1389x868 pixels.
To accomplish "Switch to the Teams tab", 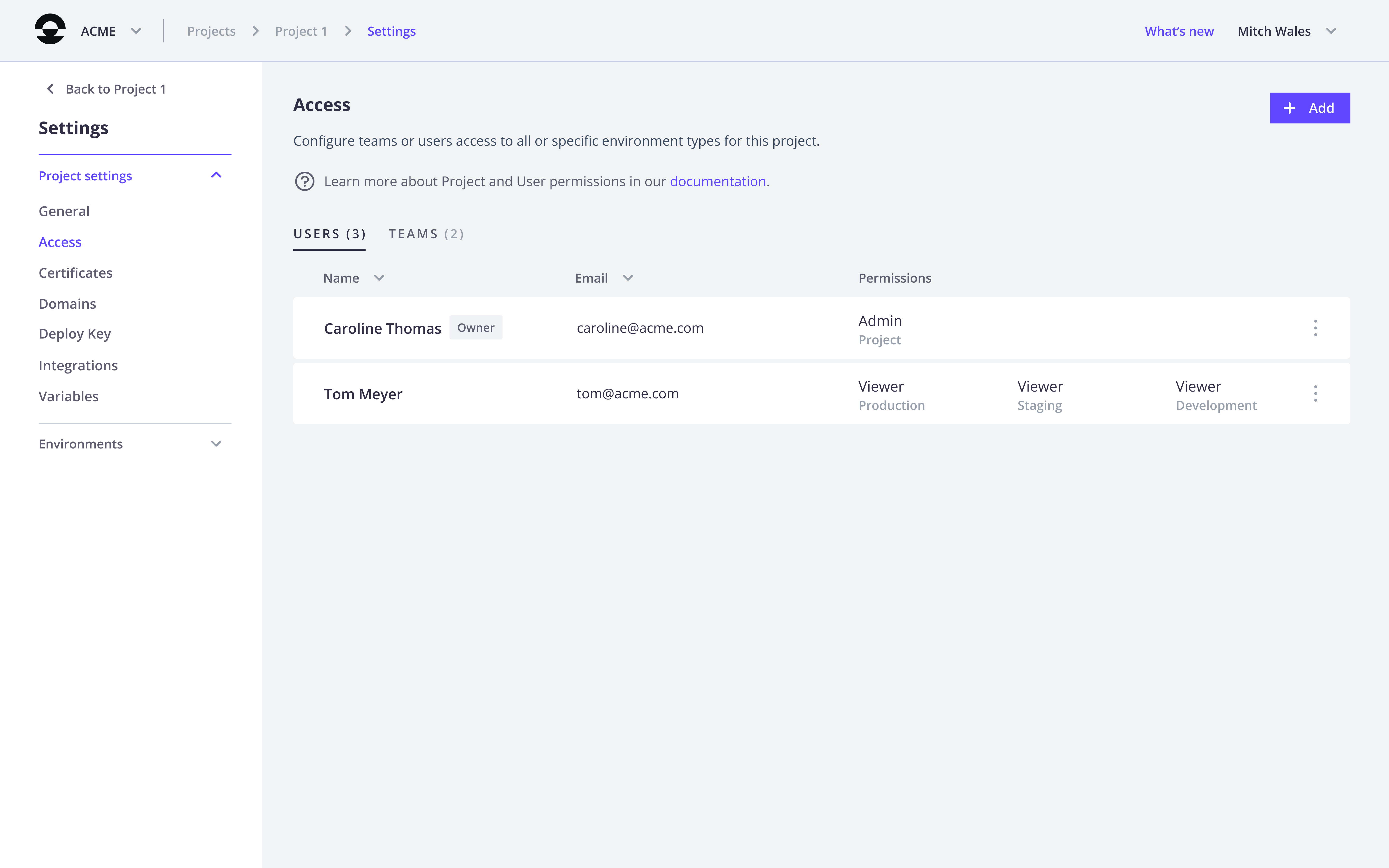I will point(426,234).
